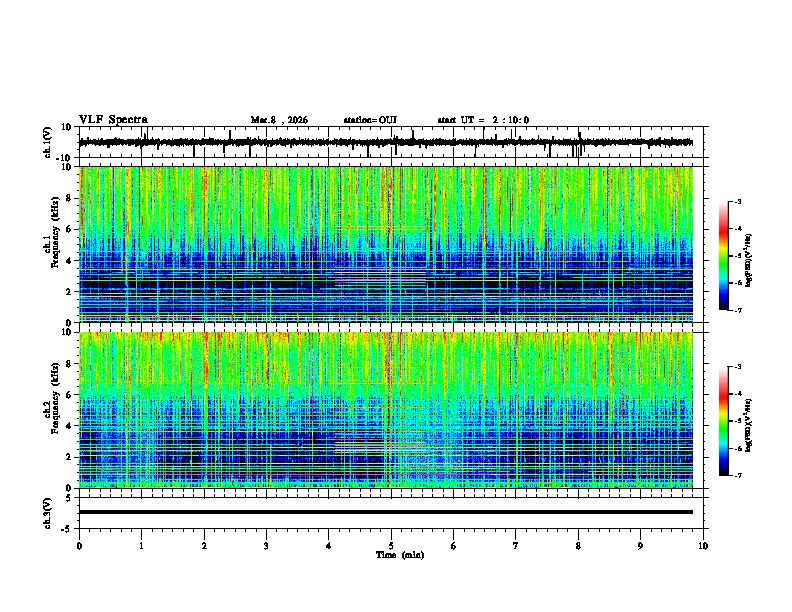Click time-axis tick label "6"
Viewport: 792px width, 612px height.
(x=454, y=546)
